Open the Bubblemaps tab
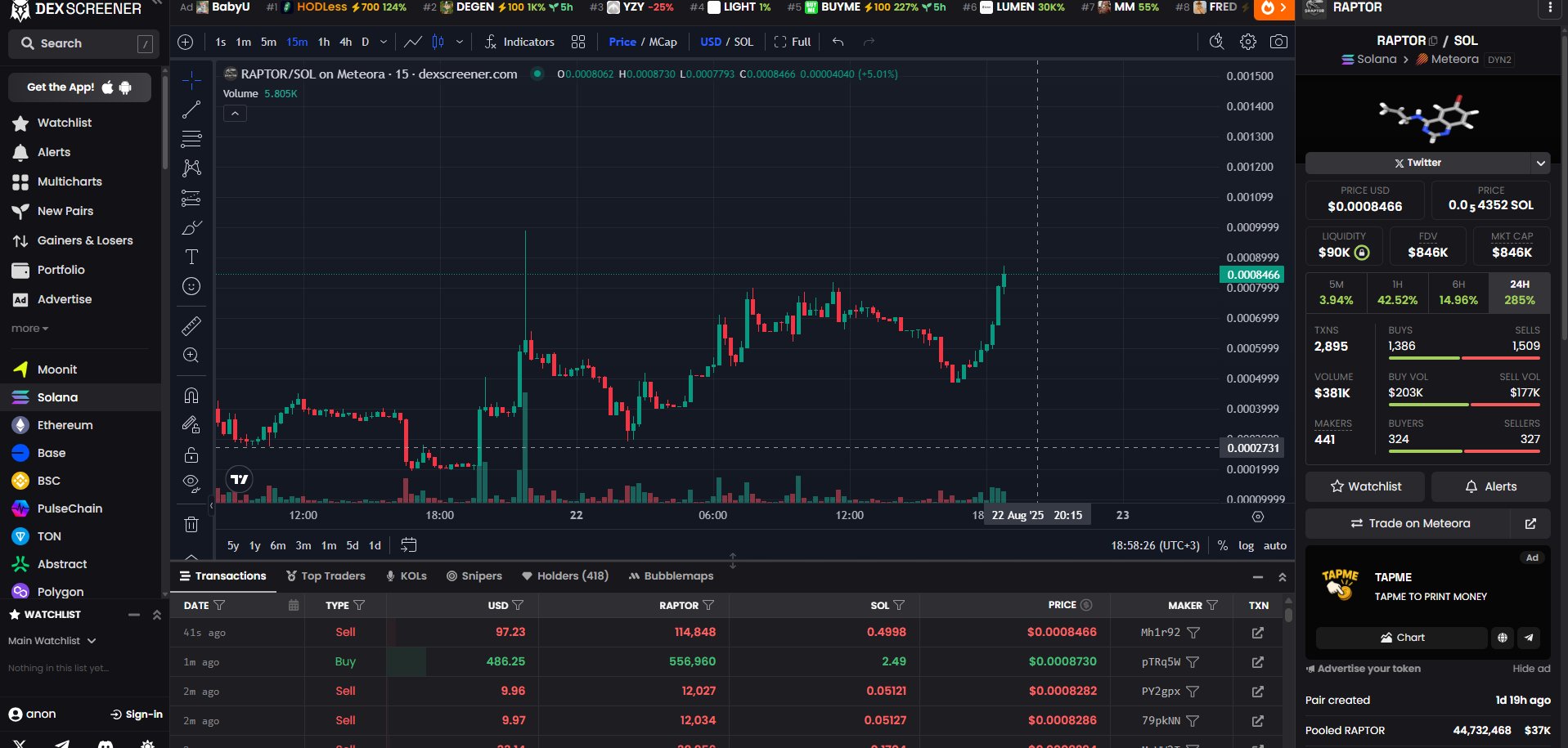The width and height of the screenshot is (1568, 748). tap(671, 576)
